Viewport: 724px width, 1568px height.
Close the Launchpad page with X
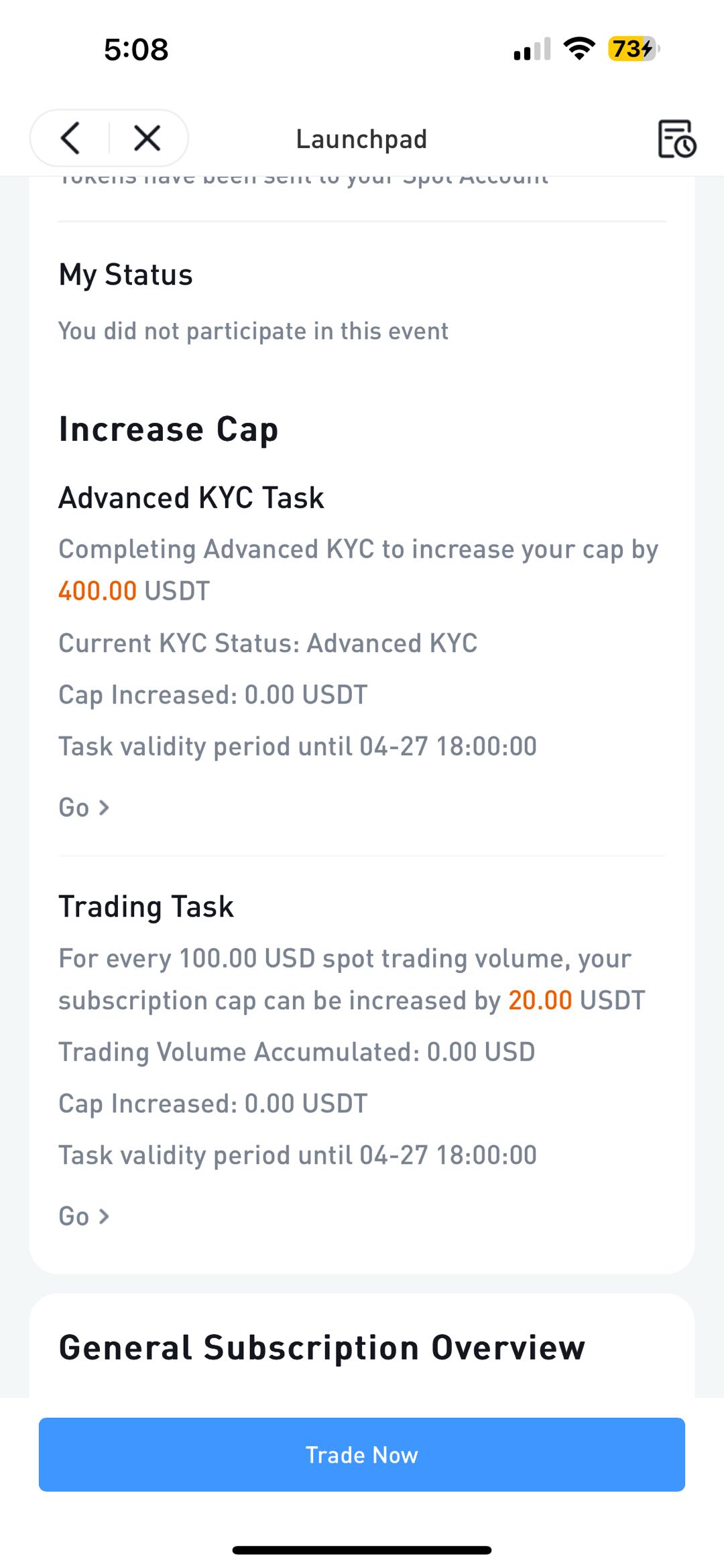pos(147,138)
